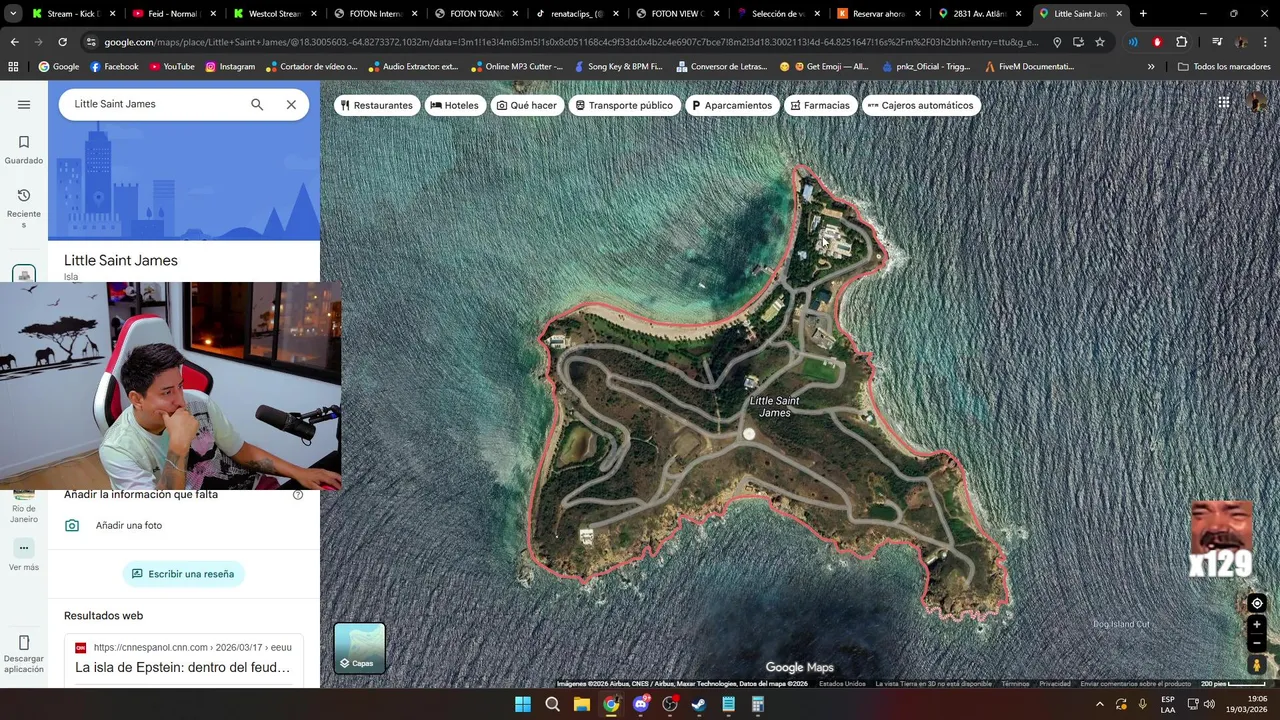Click Descargar aplicación phone icon
Image resolution: width=1280 pixels, height=720 pixels.
(24, 643)
